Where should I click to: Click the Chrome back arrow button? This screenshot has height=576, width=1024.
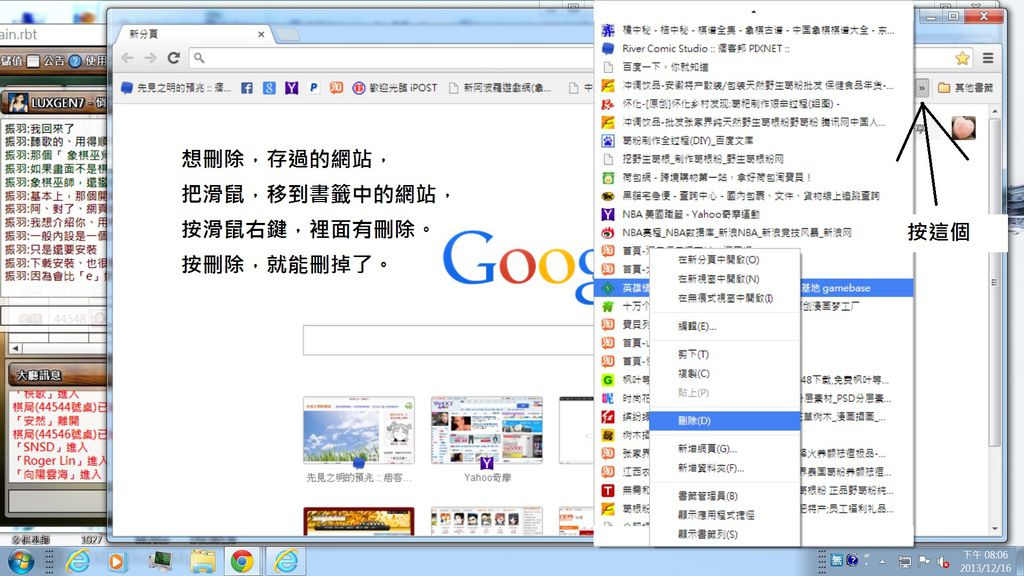127,58
